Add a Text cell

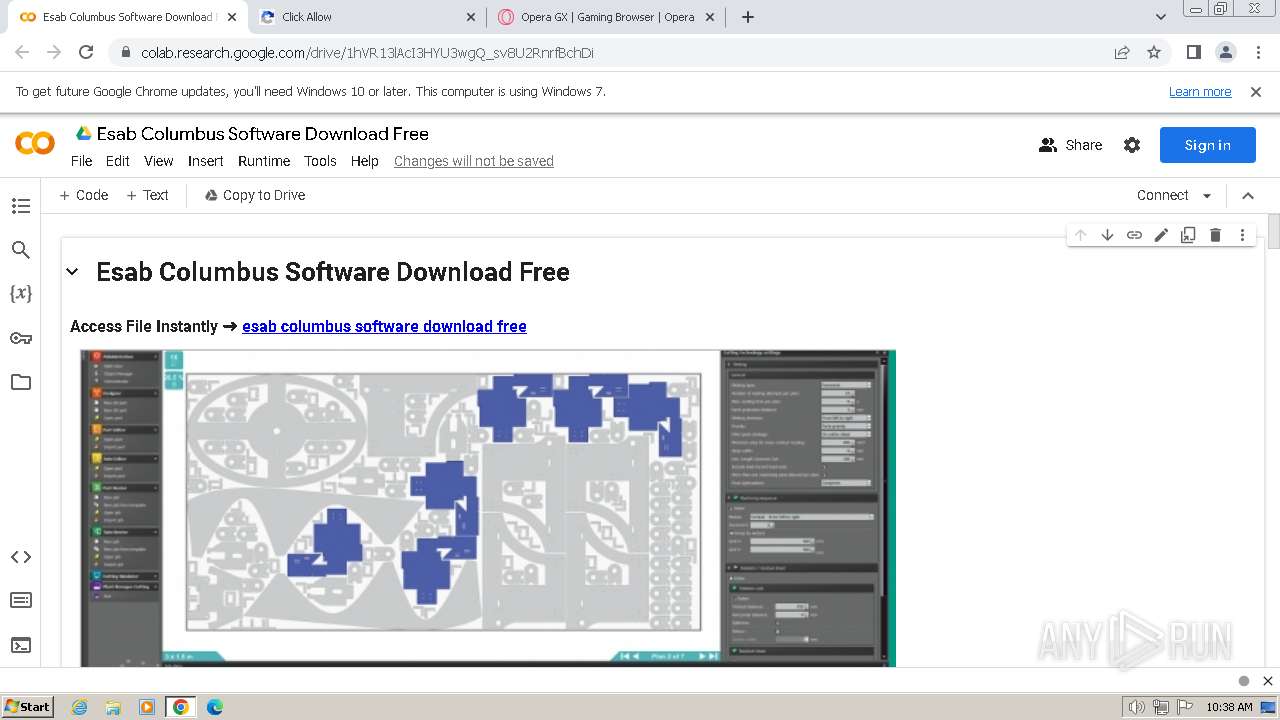point(148,196)
